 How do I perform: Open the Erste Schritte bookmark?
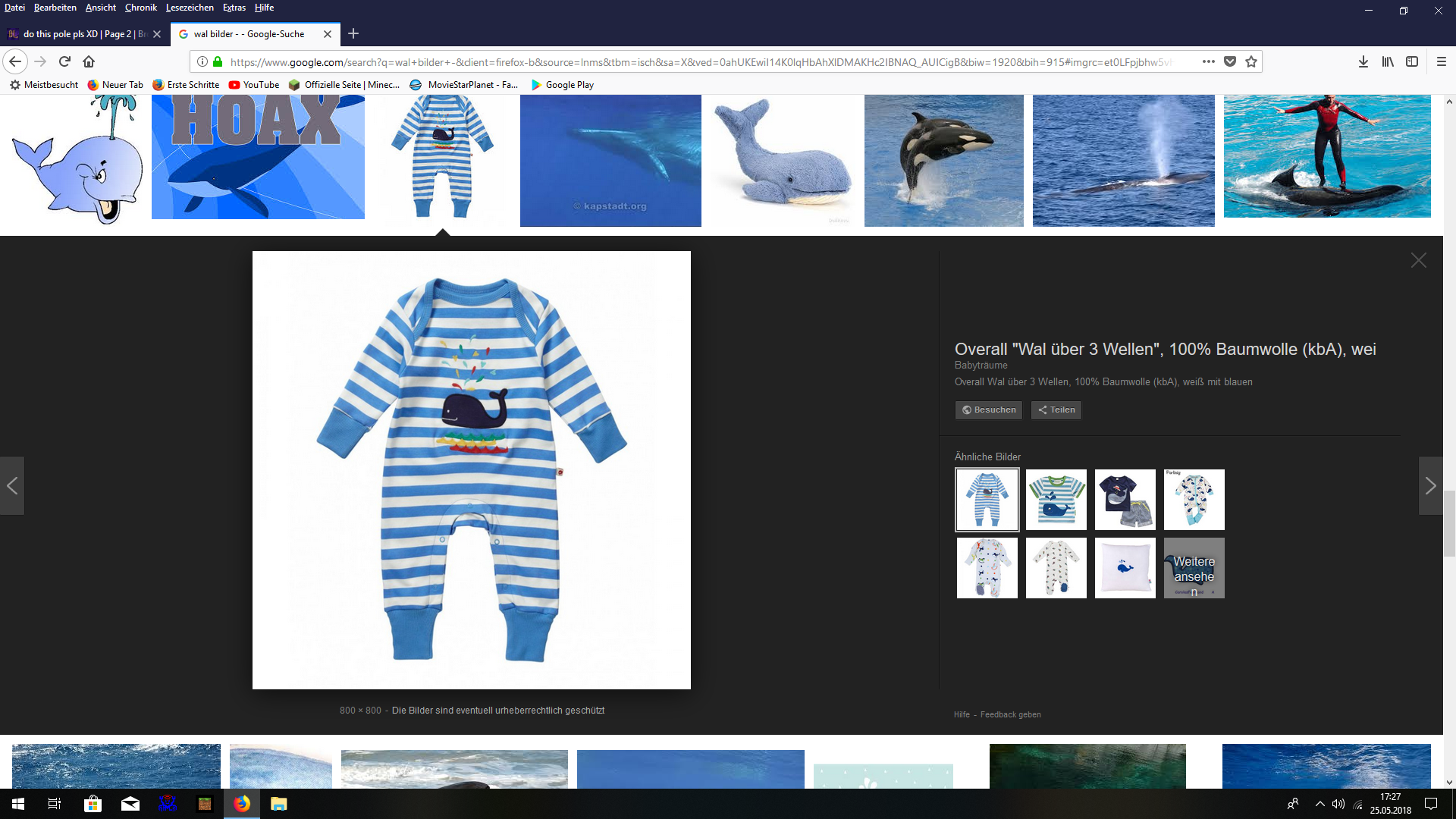click(x=186, y=85)
